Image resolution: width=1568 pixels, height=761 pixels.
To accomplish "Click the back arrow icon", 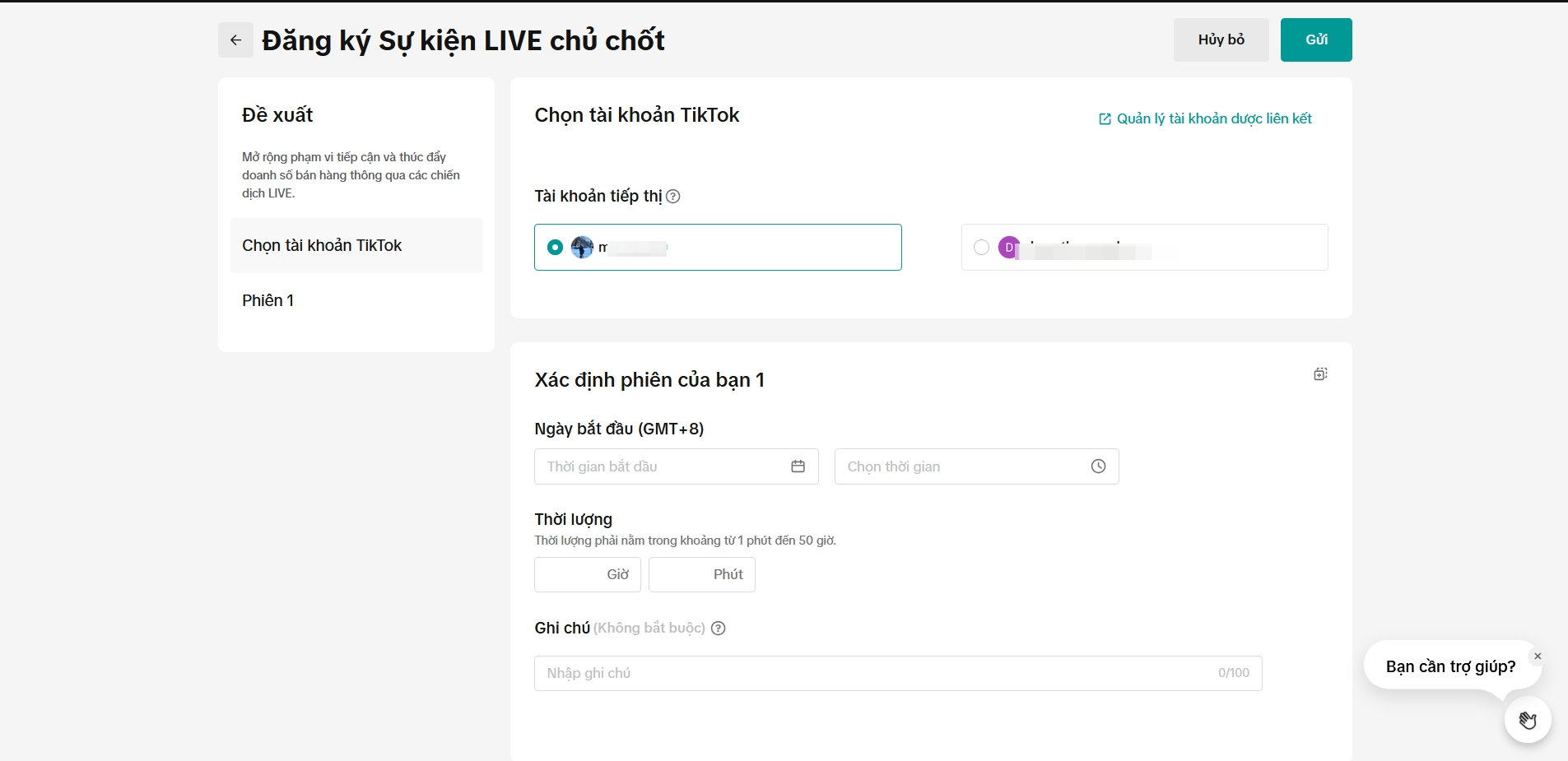I will click(x=235, y=40).
